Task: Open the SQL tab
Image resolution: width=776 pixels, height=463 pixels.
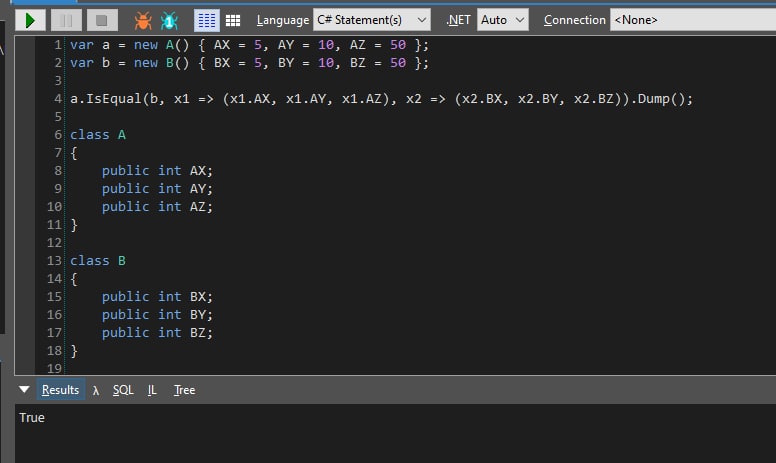Action: click(x=123, y=390)
